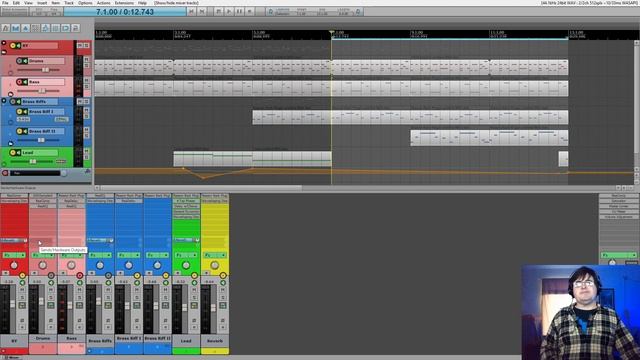This screenshot has height=360, width=640.
Task: Arm the Lead track for recording in track panel
Action: click(x=12, y=153)
